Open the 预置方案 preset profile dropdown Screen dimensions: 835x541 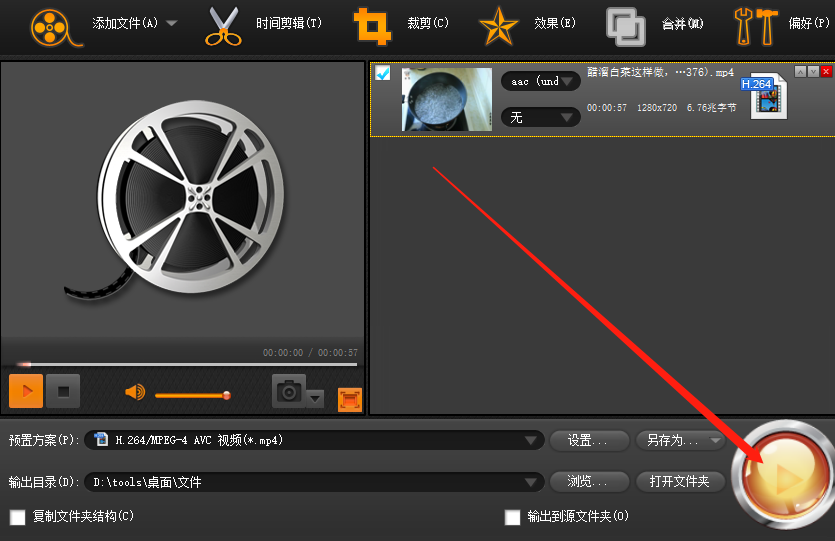pos(314,440)
